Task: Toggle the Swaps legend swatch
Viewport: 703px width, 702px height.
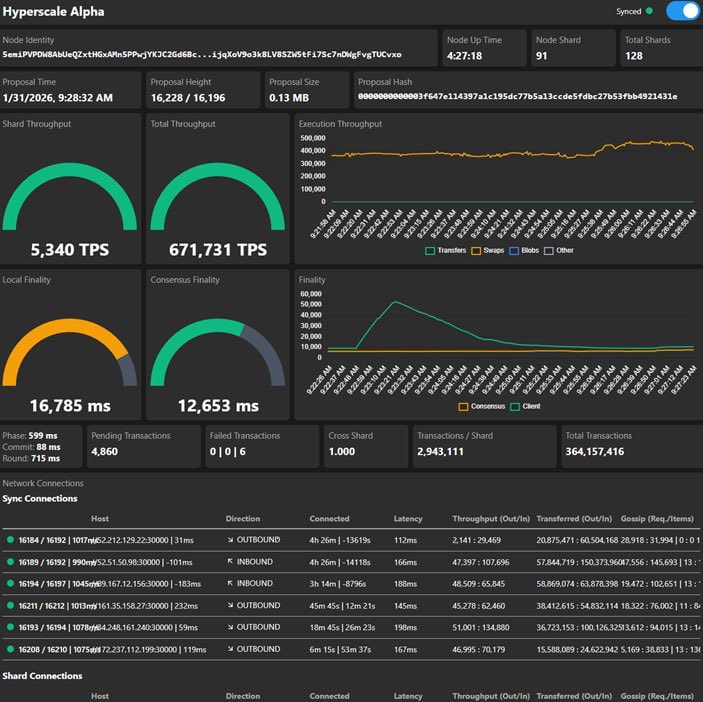Action: click(x=476, y=251)
